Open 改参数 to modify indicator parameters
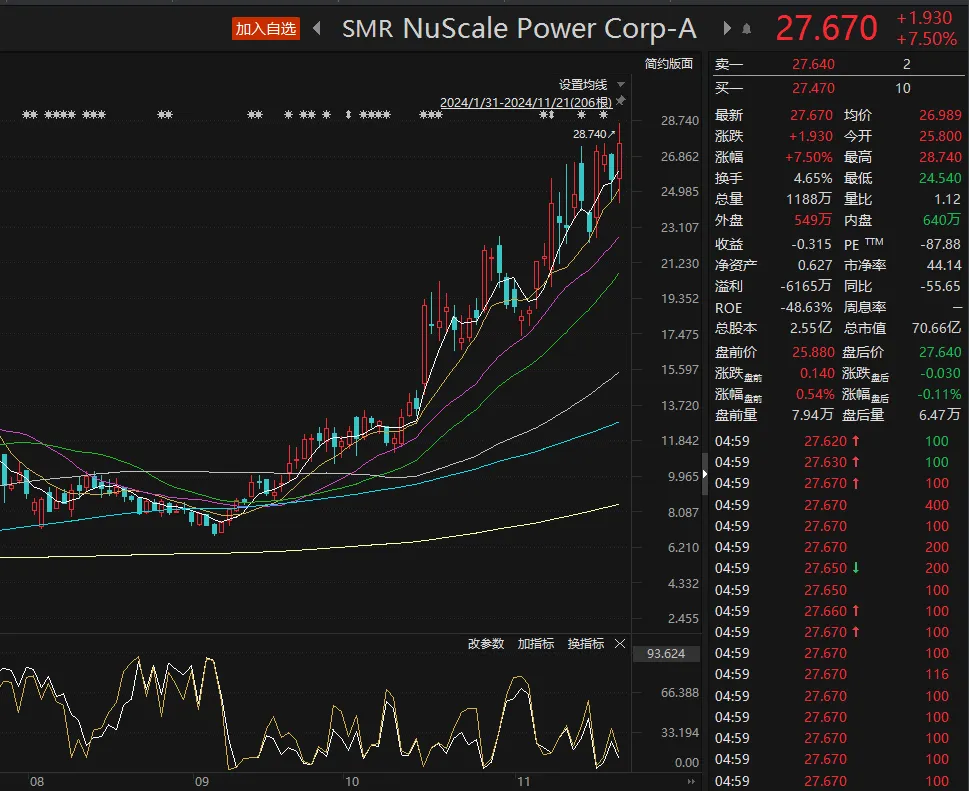The width and height of the screenshot is (969, 791). (x=486, y=644)
